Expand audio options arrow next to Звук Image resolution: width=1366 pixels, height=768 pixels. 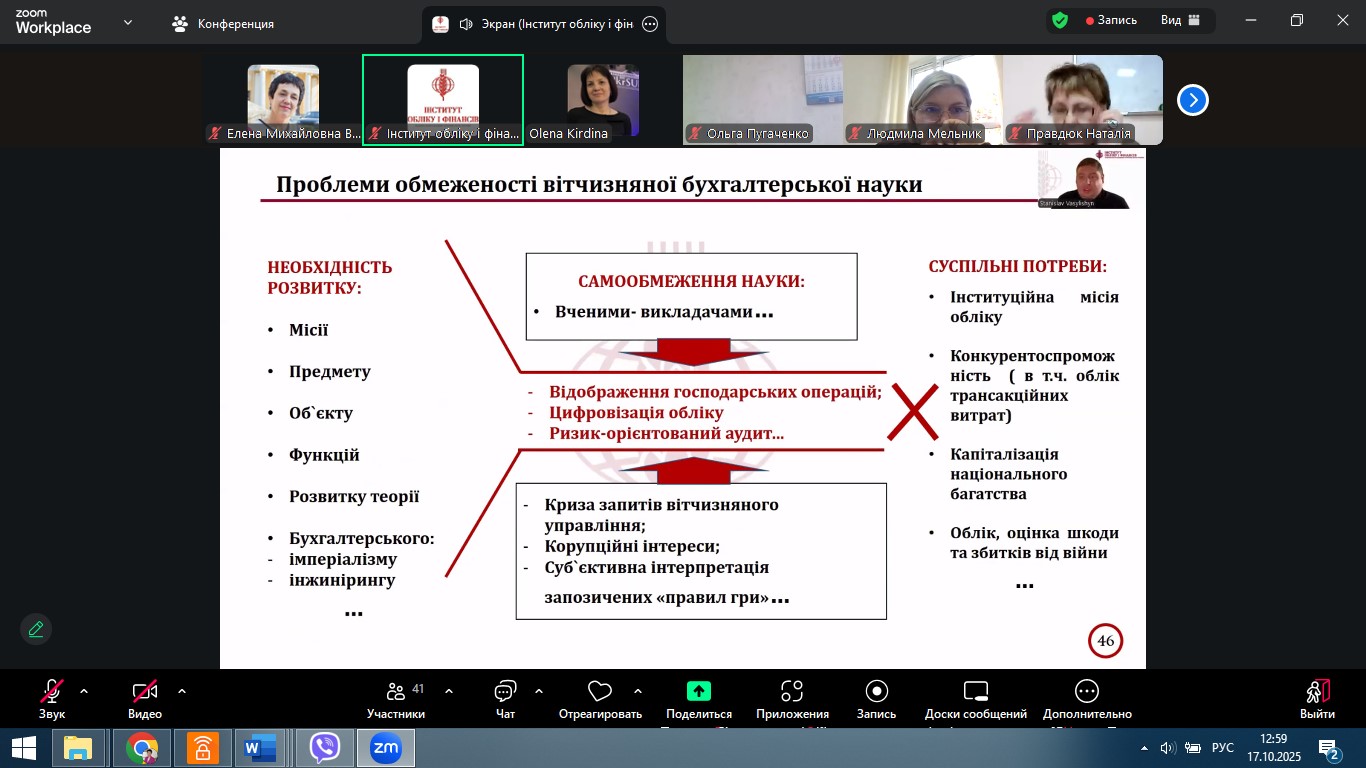(x=84, y=691)
